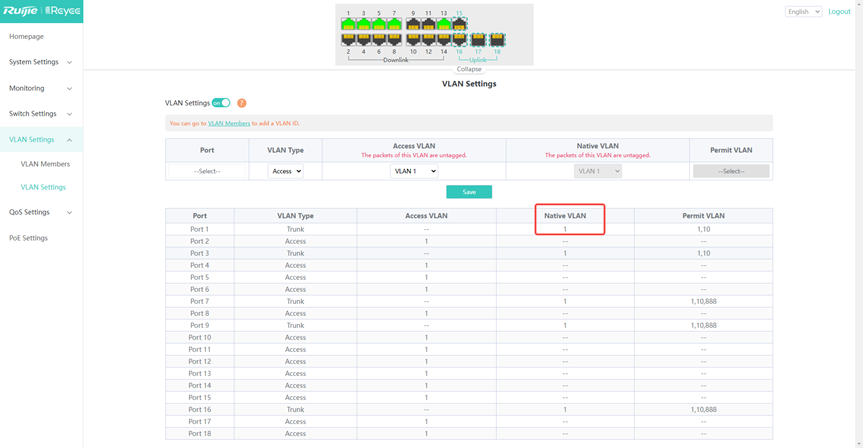Toggle the VLAN Settings switch off
The width and height of the screenshot is (863, 448).
(221, 103)
